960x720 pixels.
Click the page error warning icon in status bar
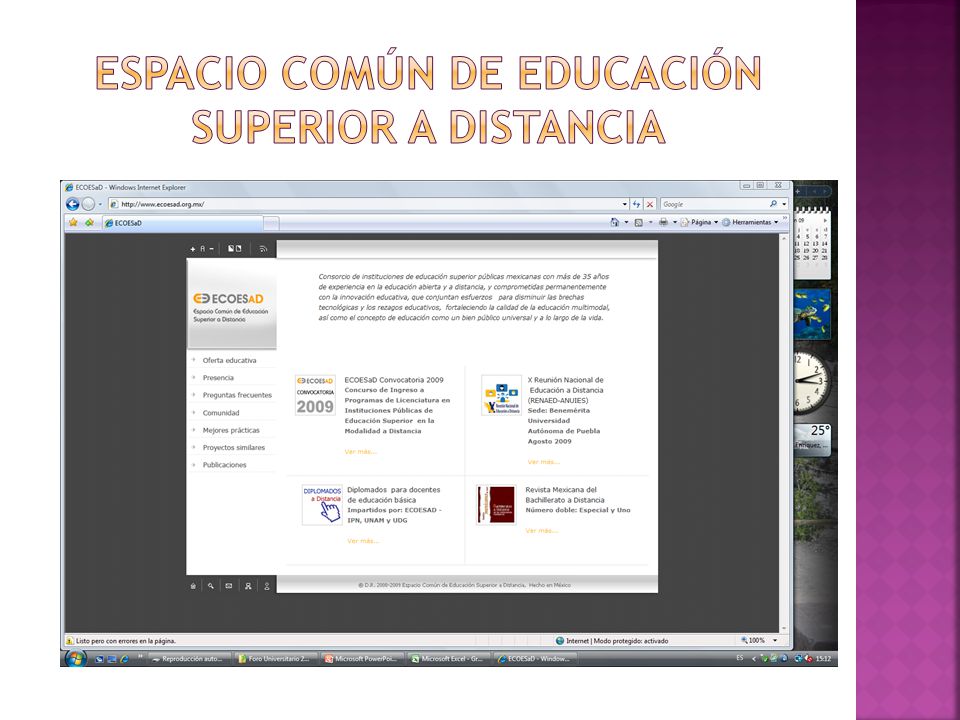(x=70, y=641)
